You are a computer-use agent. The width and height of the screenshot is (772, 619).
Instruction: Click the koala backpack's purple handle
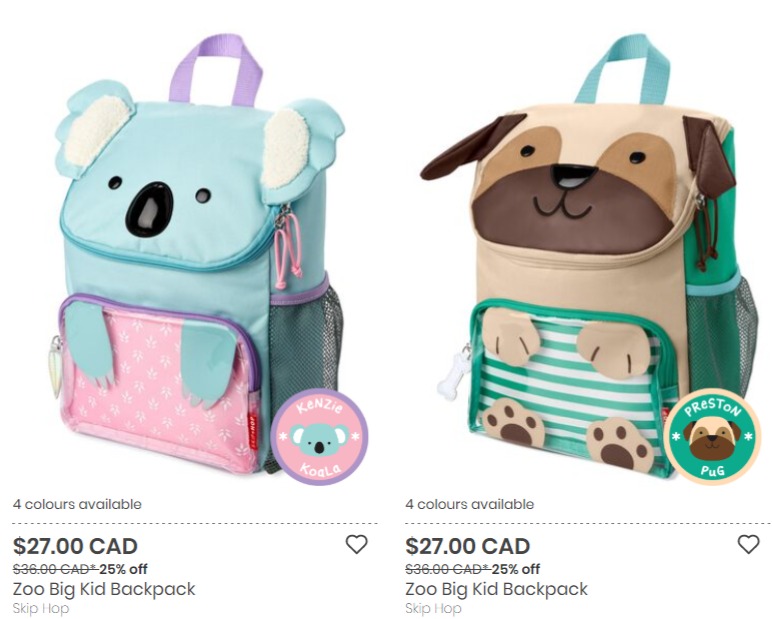point(216,69)
